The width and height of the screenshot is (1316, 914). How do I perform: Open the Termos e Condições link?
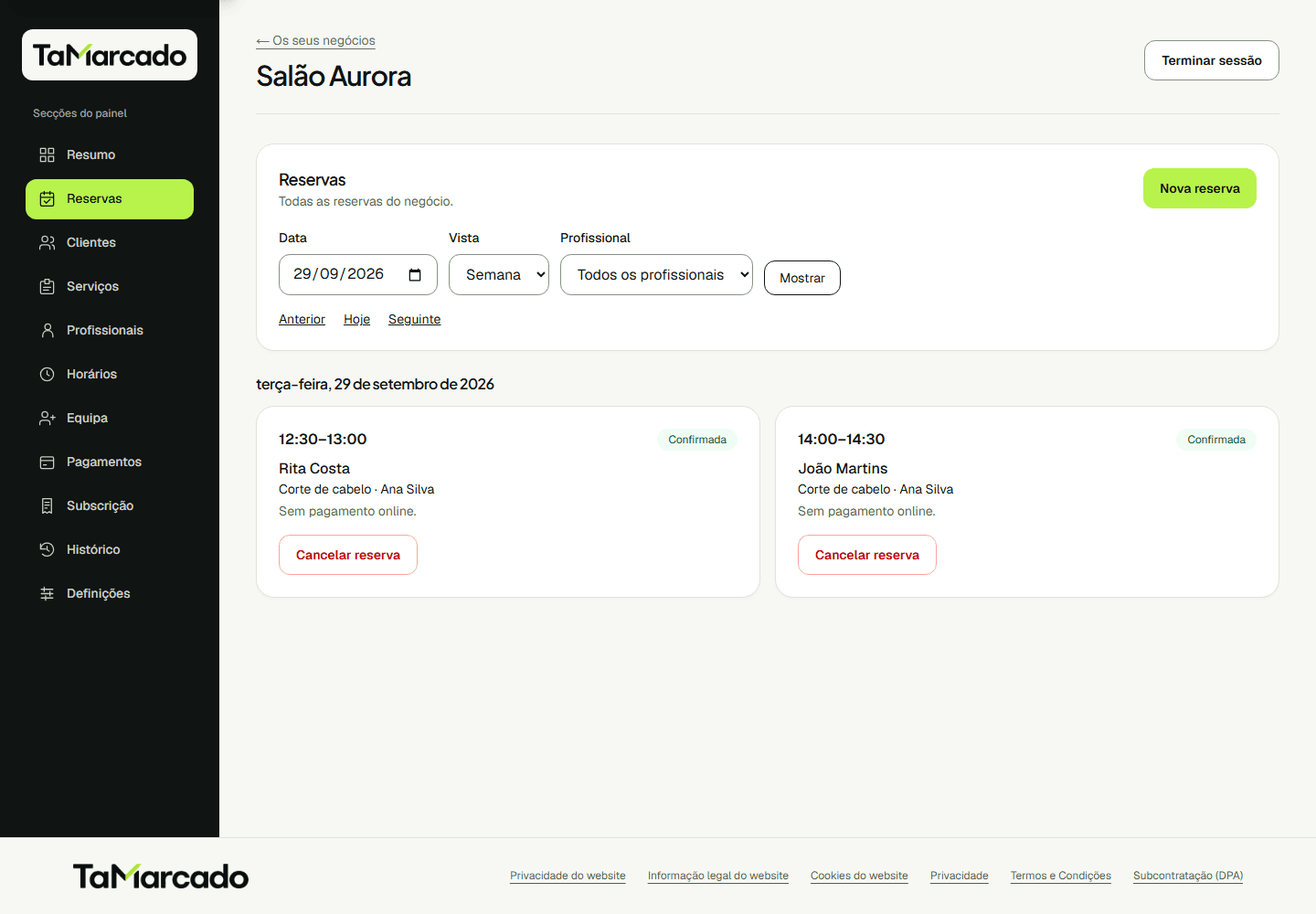click(x=1061, y=876)
